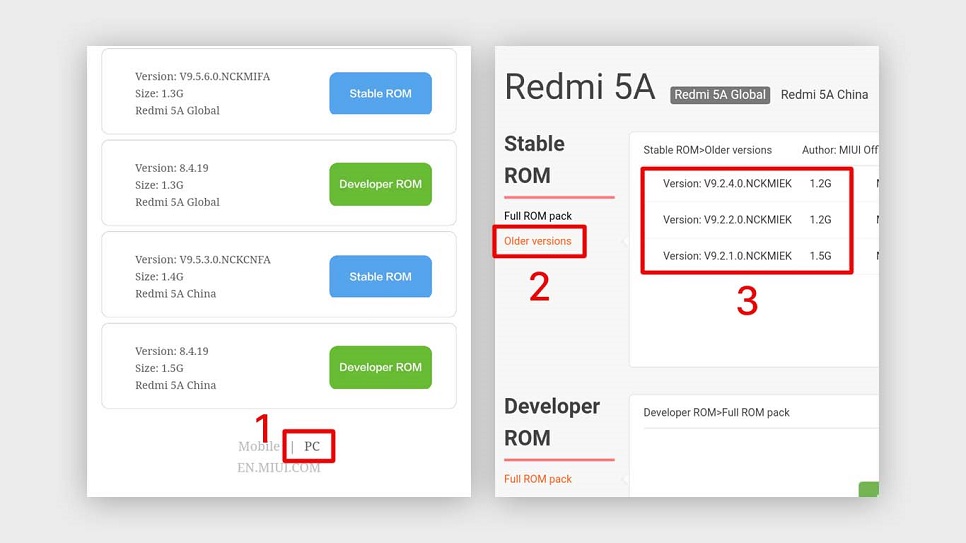
Task: Open Older versions under Stable ROM
Action: click(x=538, y=241)
